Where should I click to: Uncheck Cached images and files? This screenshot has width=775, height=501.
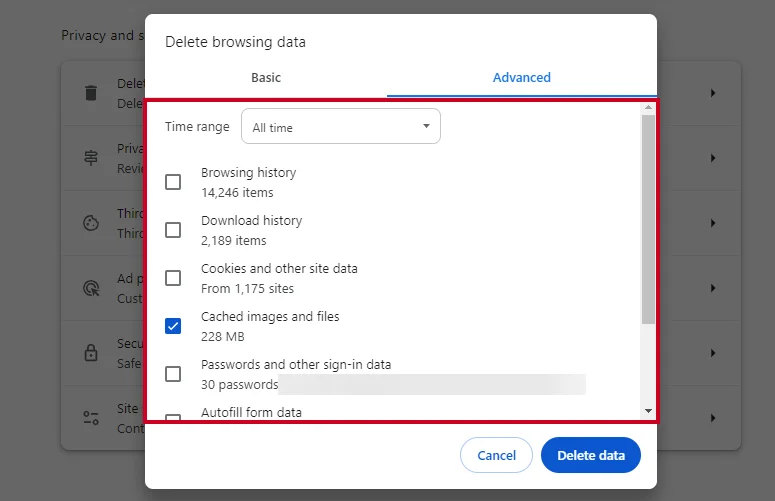pyautogui.click(x=173, y=326)
